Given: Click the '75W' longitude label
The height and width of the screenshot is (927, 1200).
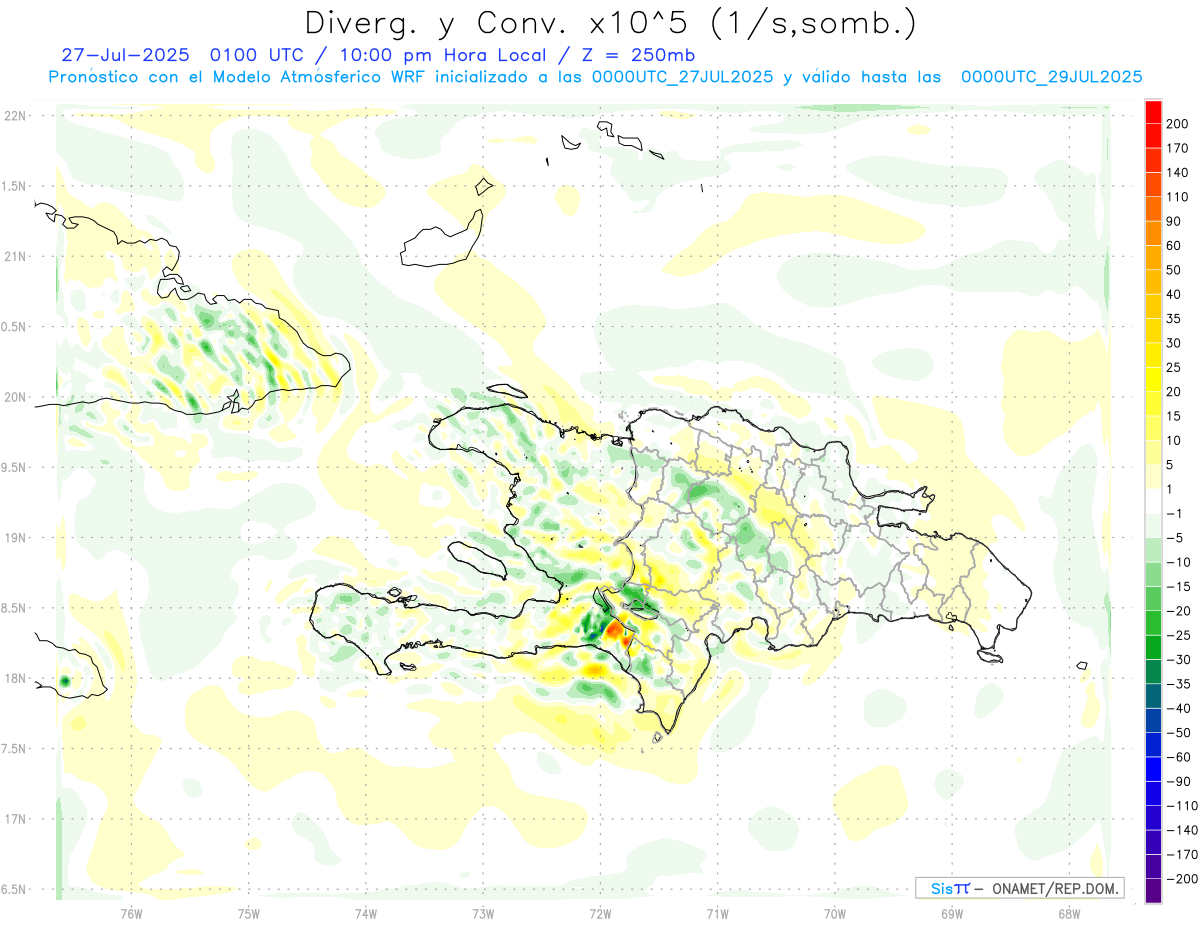Looking at the screenshot, I should (249, 913).
